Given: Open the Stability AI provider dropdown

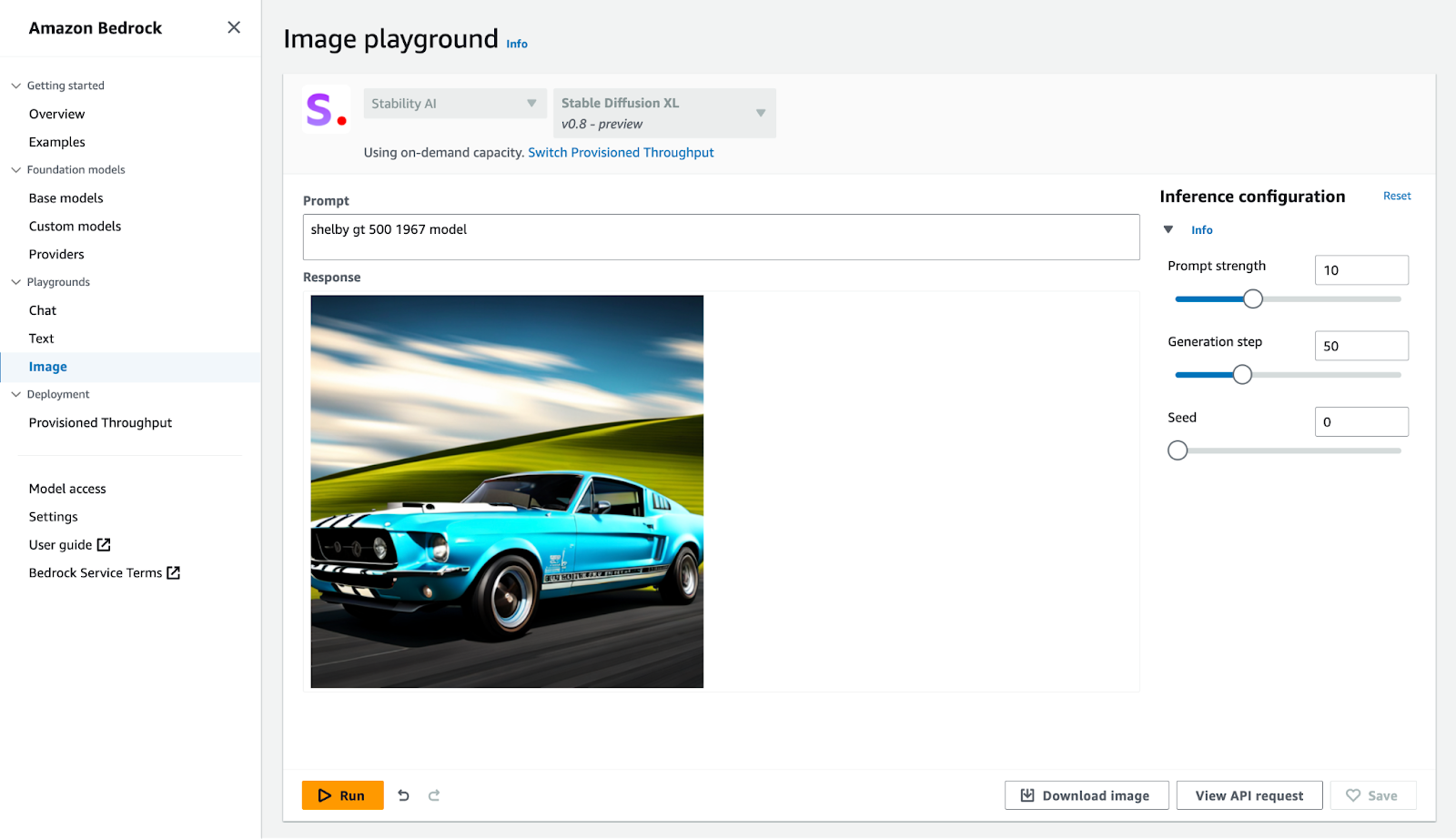Looking at the screenshot, I should 454,104.
